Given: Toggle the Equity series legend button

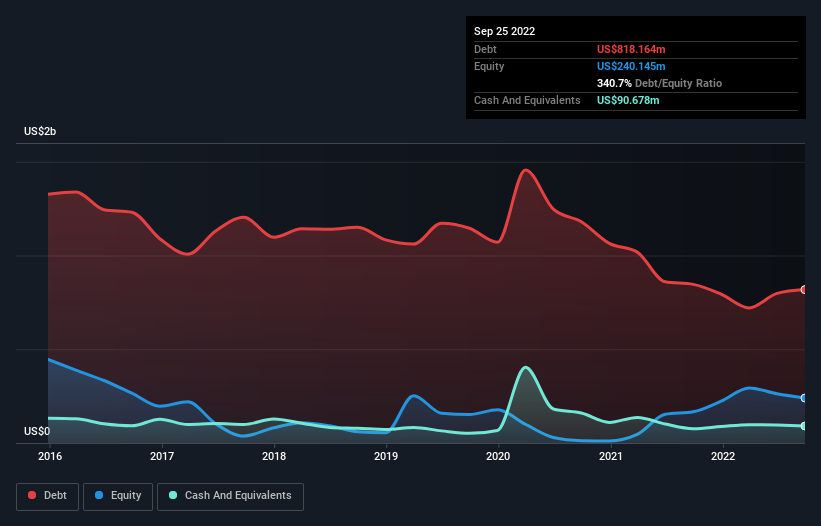Looking at the screenshot, I should click(118, 496).
